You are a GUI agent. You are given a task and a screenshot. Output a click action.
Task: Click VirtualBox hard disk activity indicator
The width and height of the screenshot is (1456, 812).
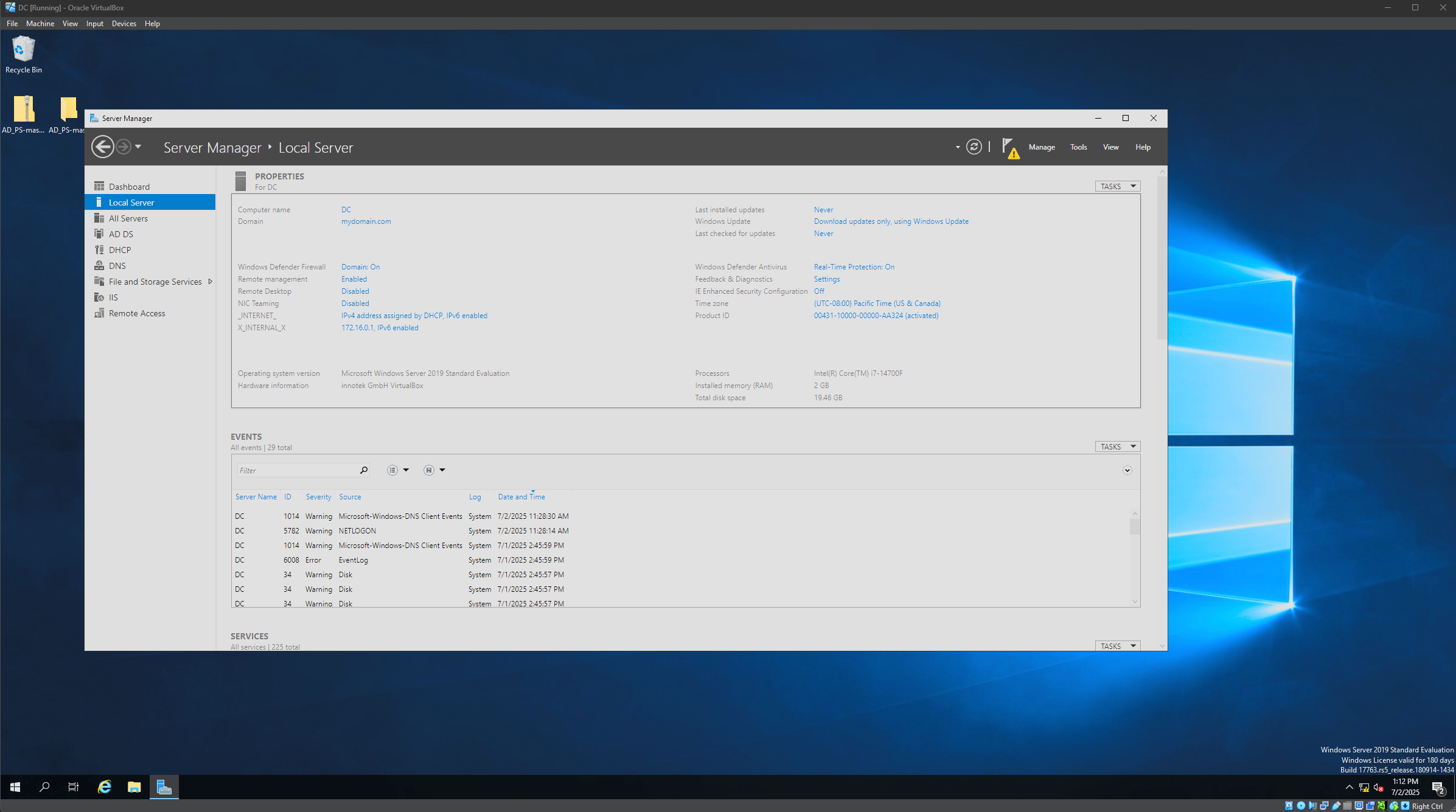1289,806
